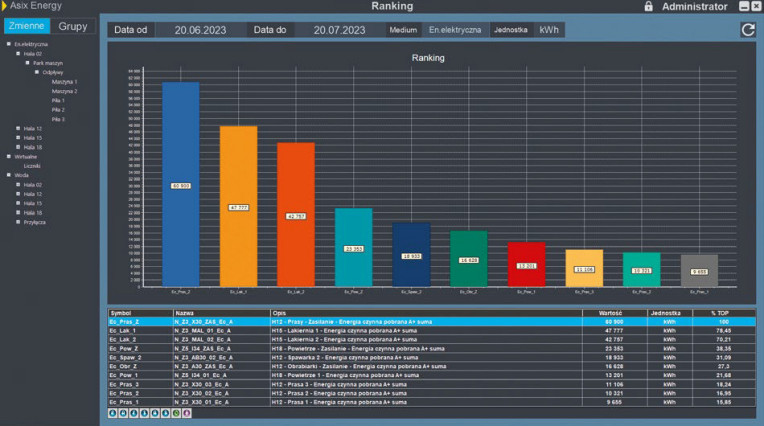Select the Ec_Obr_Z table row

[432, 367]
